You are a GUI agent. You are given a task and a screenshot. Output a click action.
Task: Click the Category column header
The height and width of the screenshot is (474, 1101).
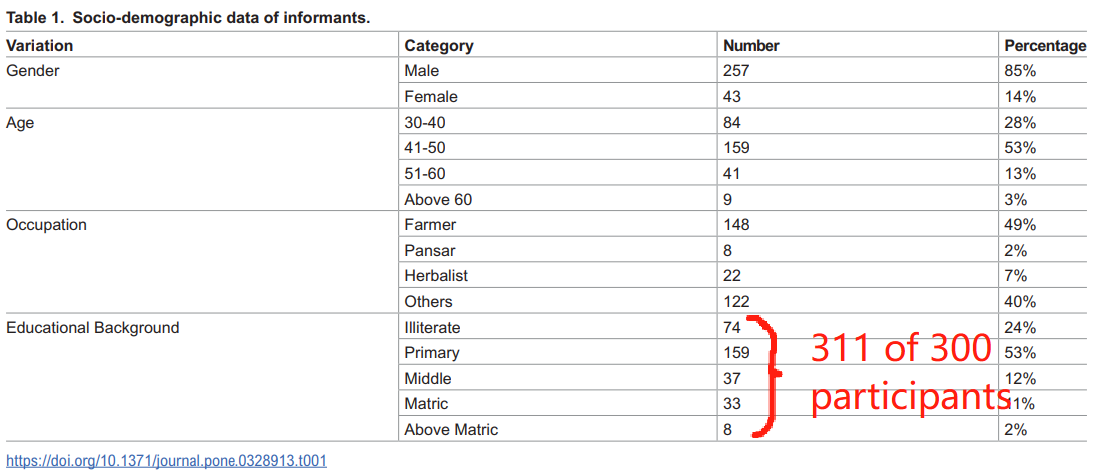(439, 46)
